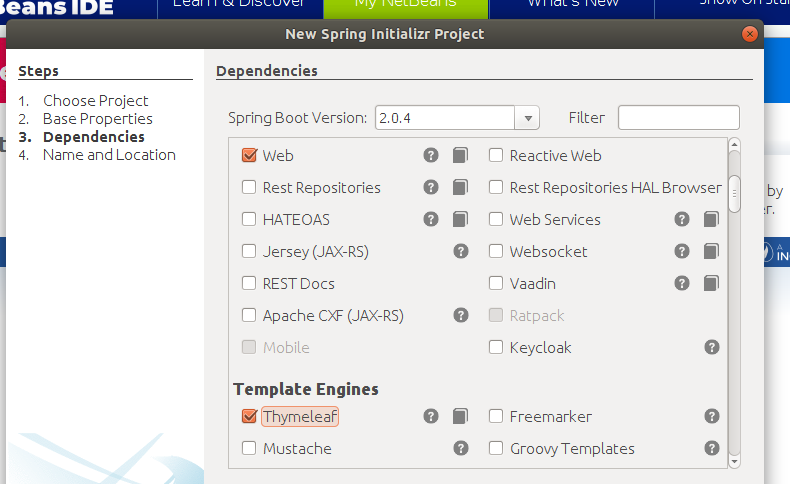Open reference guide icon for HATEOAS
The width and height of the screenshot is (790, 484).
(x=460, y=219)
